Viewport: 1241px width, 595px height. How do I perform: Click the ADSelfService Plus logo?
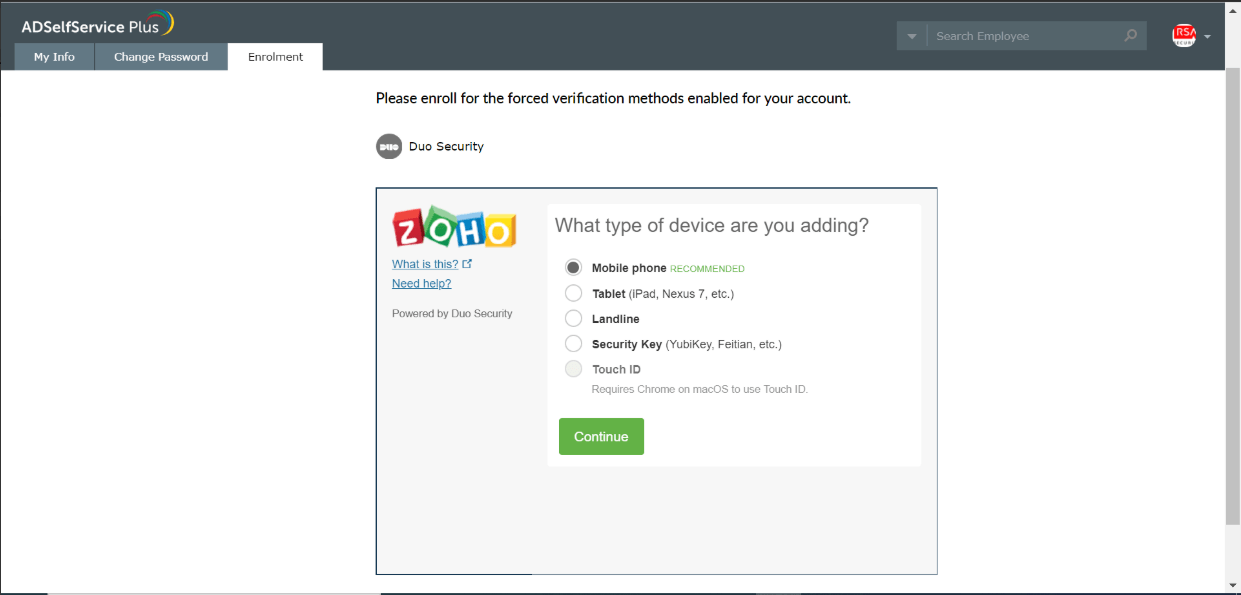pos(97,25)
